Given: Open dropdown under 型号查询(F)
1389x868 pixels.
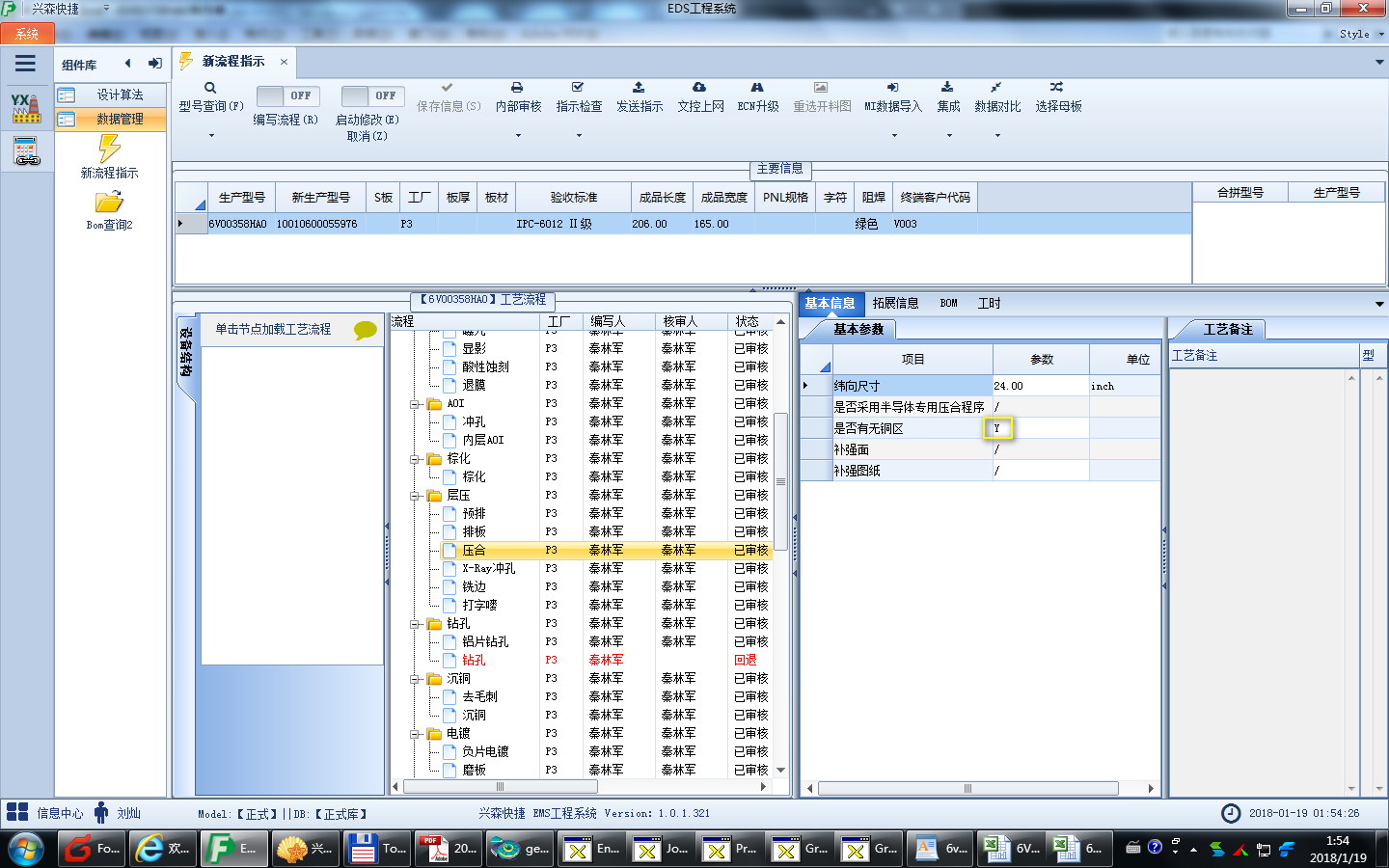Looking at the screenshot, I should [x=211, y=136].
